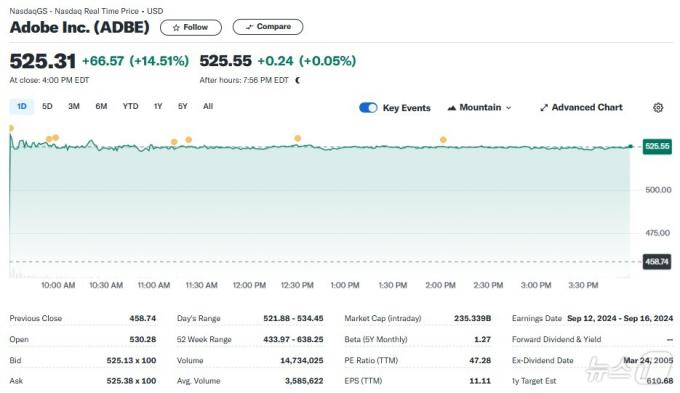Image resolution: width=680 pixels, height=393 pixels.
Task: Click the 1y Target Est label
Action: [534, 381]
